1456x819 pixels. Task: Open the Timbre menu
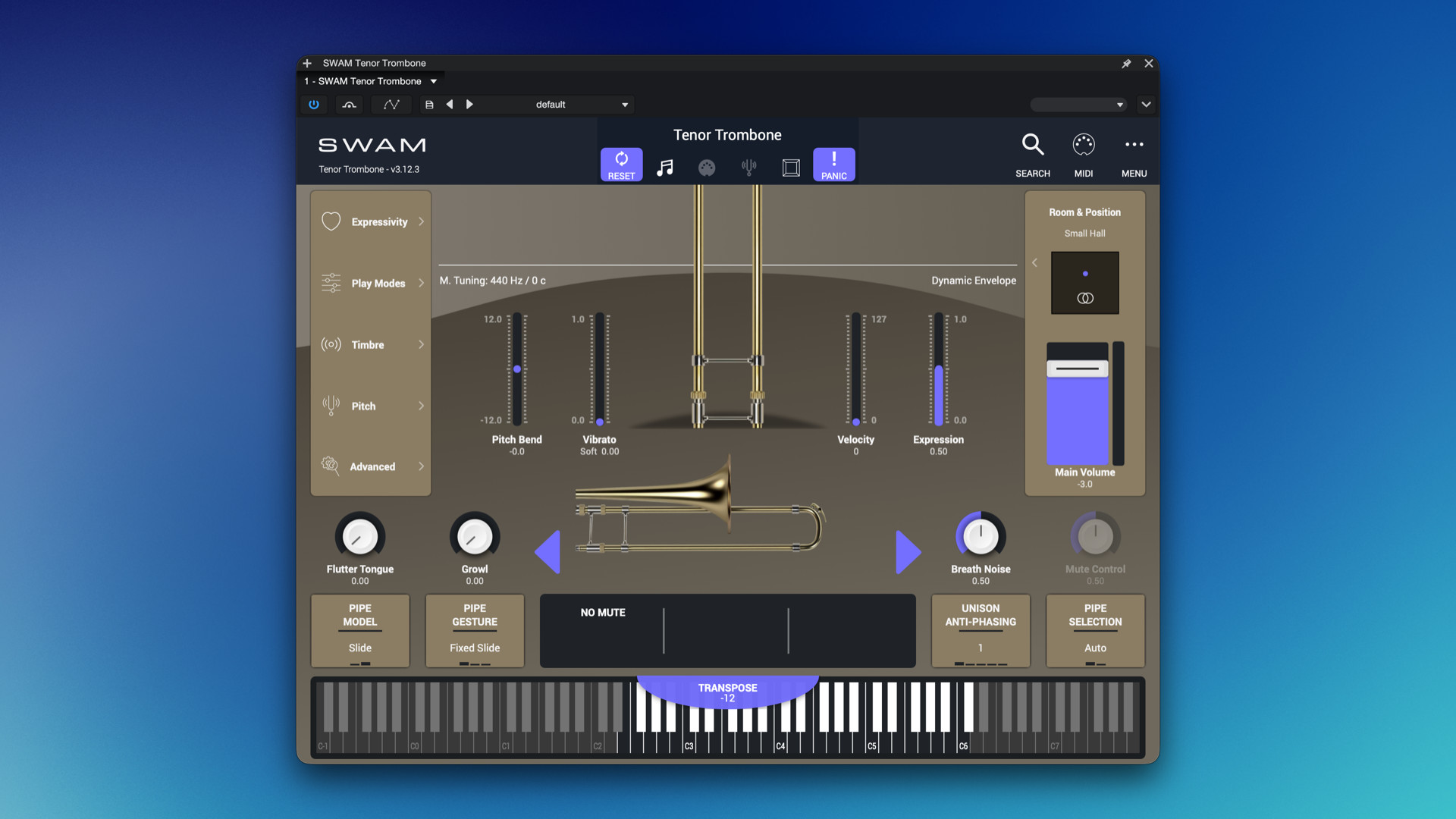pos(372,344)
